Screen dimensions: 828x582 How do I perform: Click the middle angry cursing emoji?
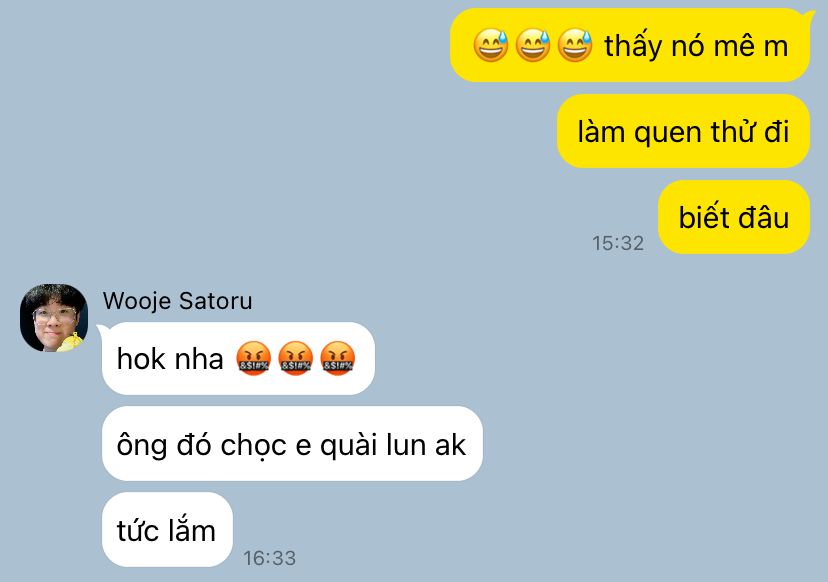[296, 358]
